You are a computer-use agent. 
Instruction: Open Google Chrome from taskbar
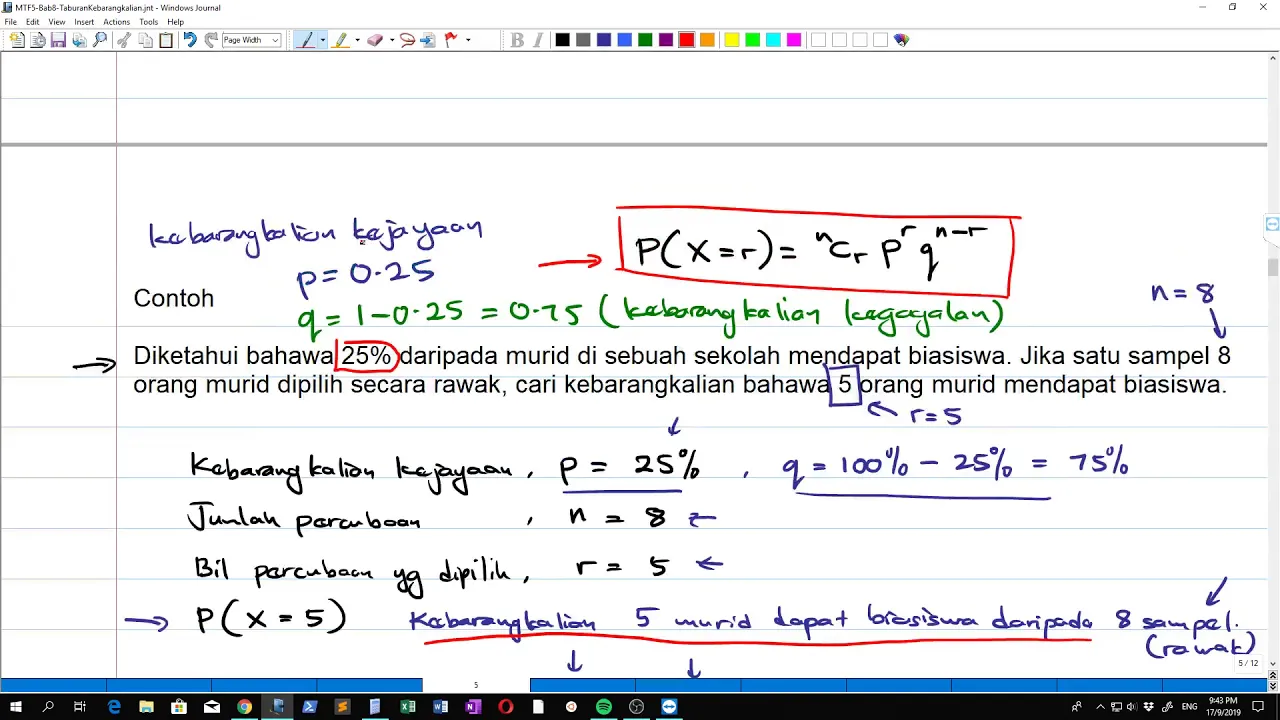(244, 707)
